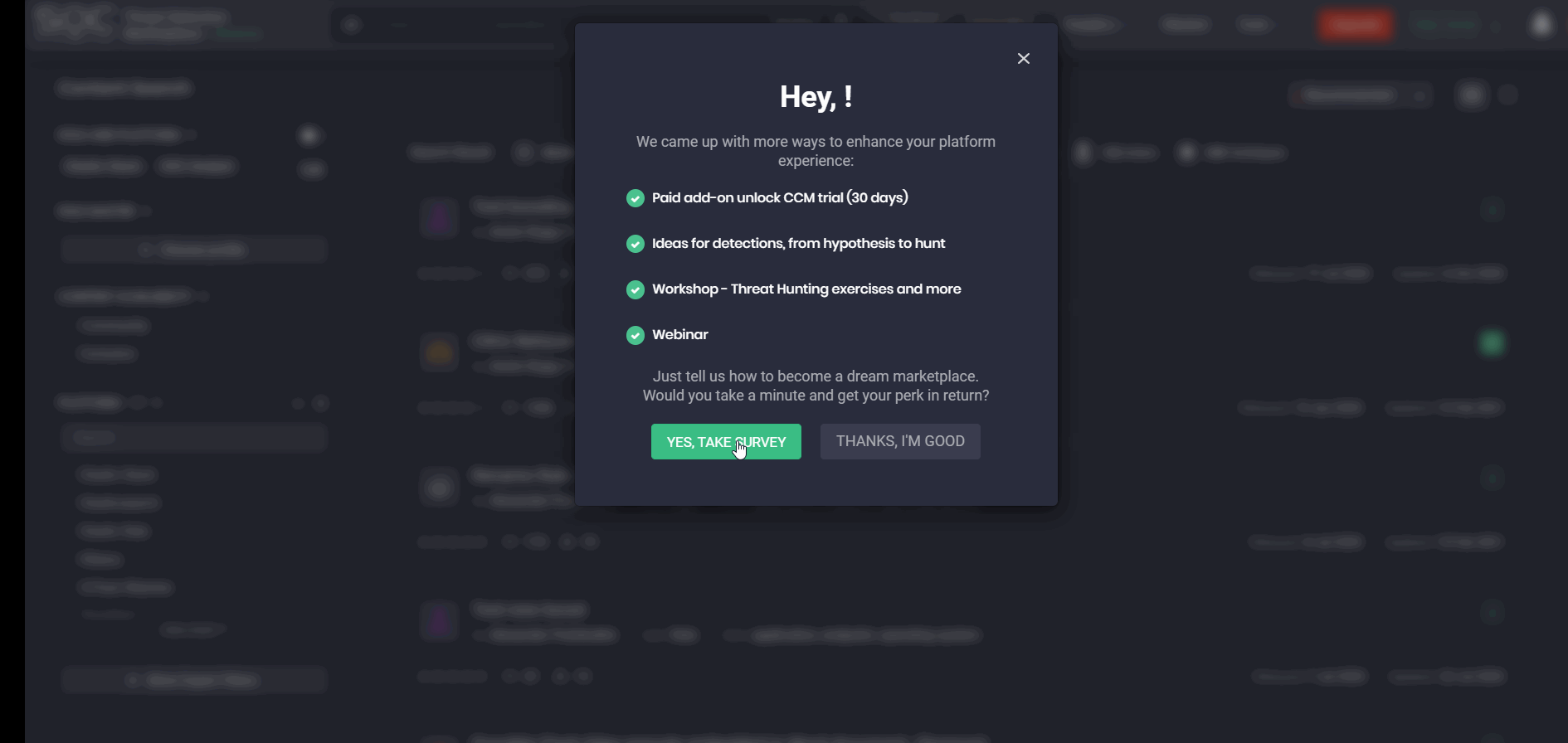Image resolution: width=1568 pixels, height=743 pixels.
Task: Click the YES, TAKE SURVEY button
Action: (x=726, y=442)
